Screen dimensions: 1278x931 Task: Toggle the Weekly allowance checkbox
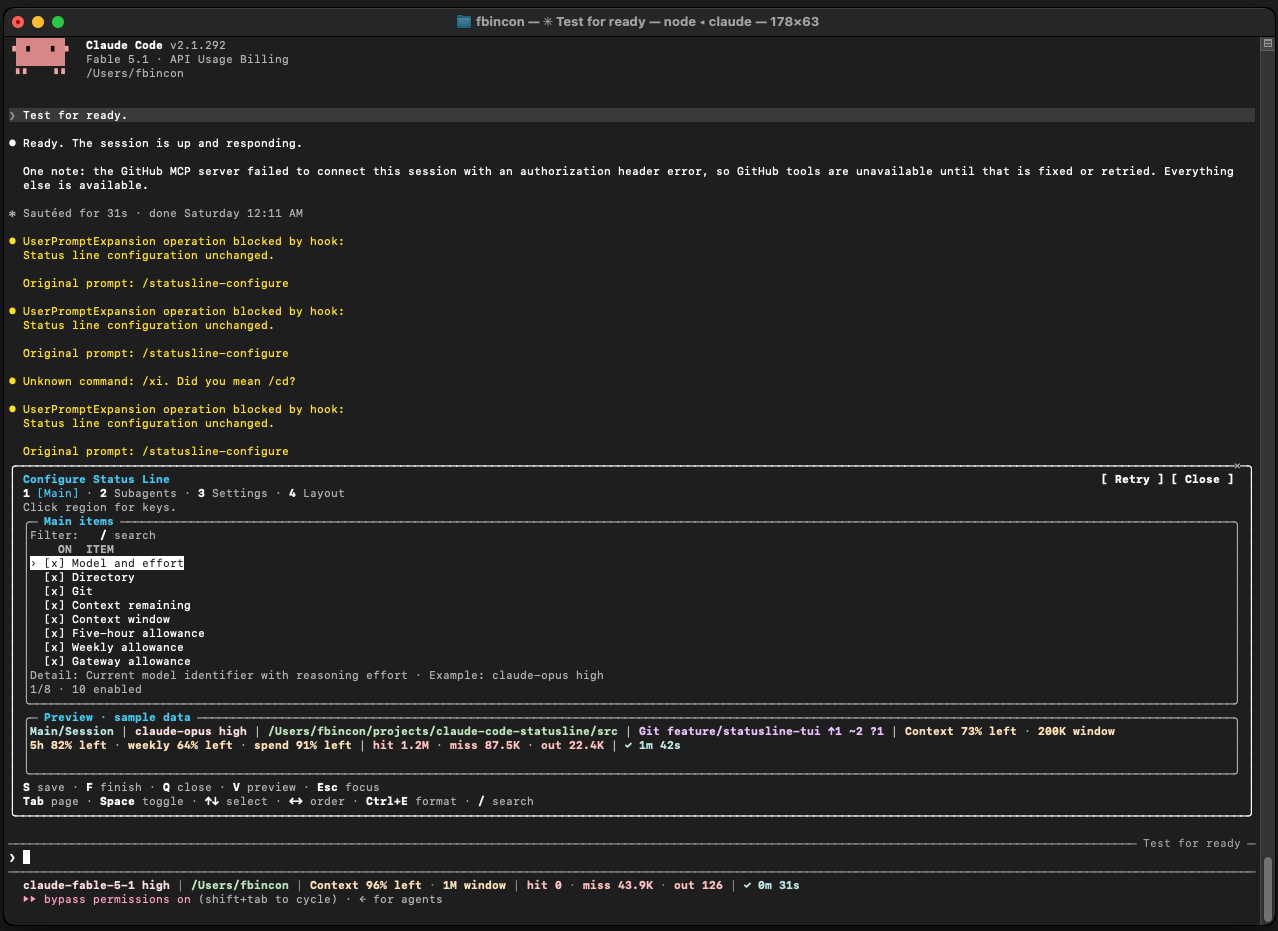coord(54,647)
